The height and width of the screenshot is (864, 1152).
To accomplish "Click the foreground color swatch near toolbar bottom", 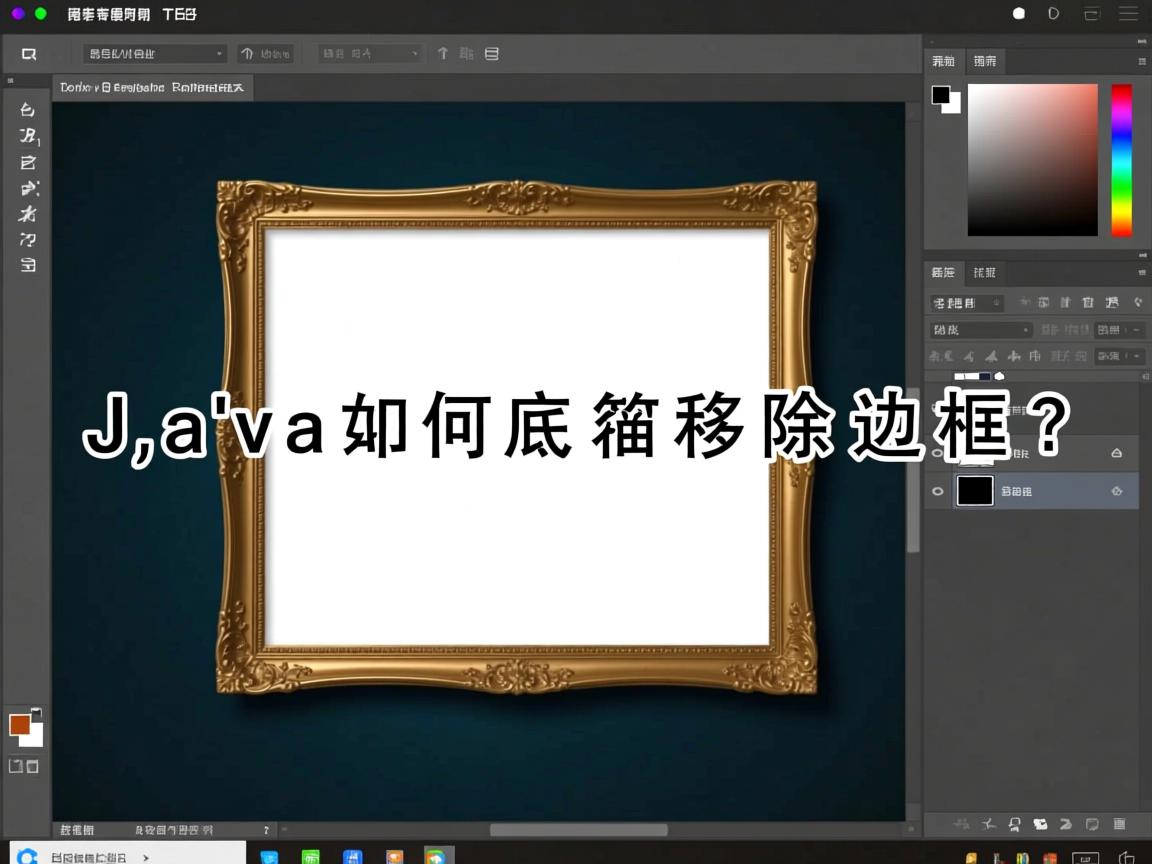I will (x=20, y=722).
